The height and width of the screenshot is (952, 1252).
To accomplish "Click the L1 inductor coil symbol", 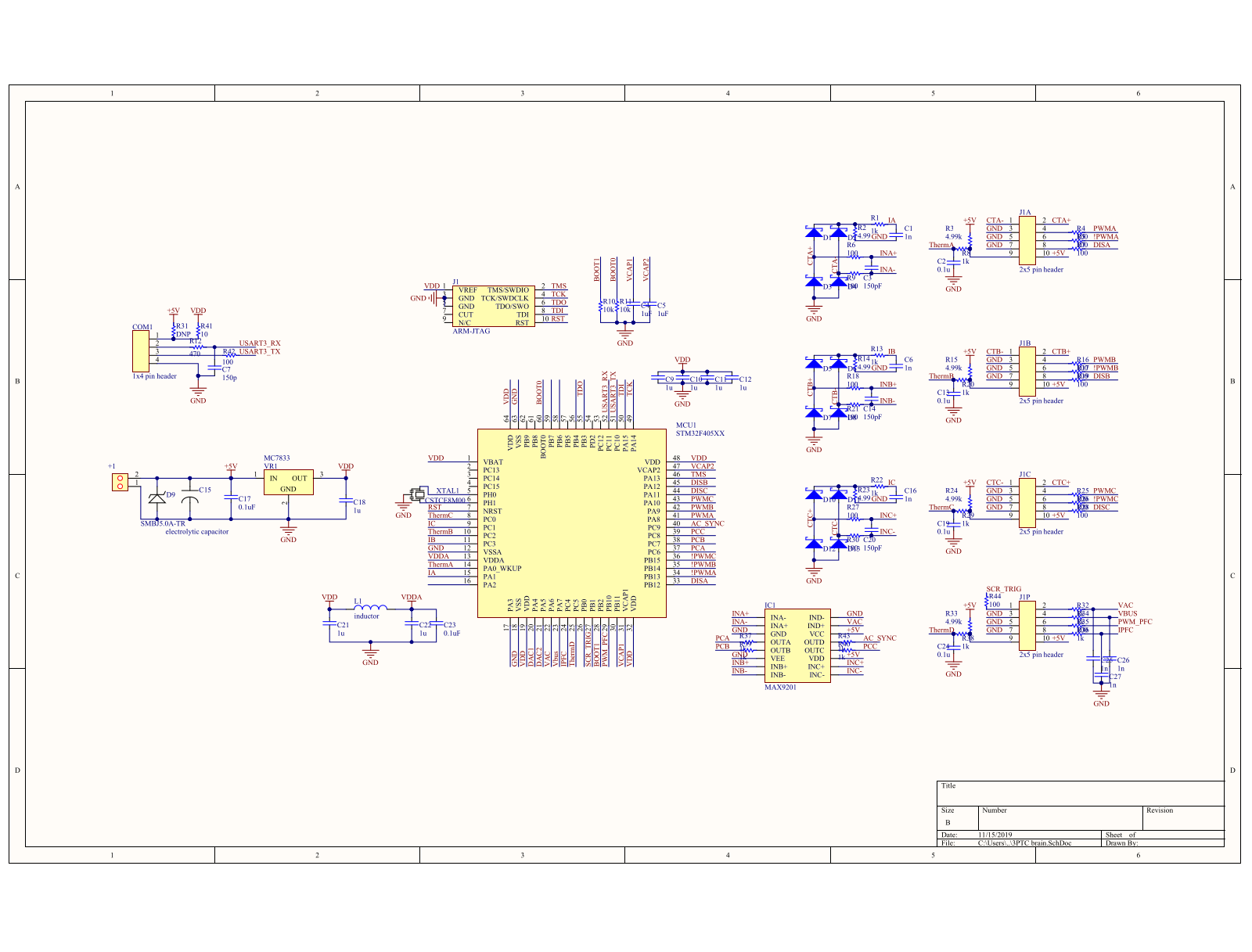I will click(x=370, y=607).
